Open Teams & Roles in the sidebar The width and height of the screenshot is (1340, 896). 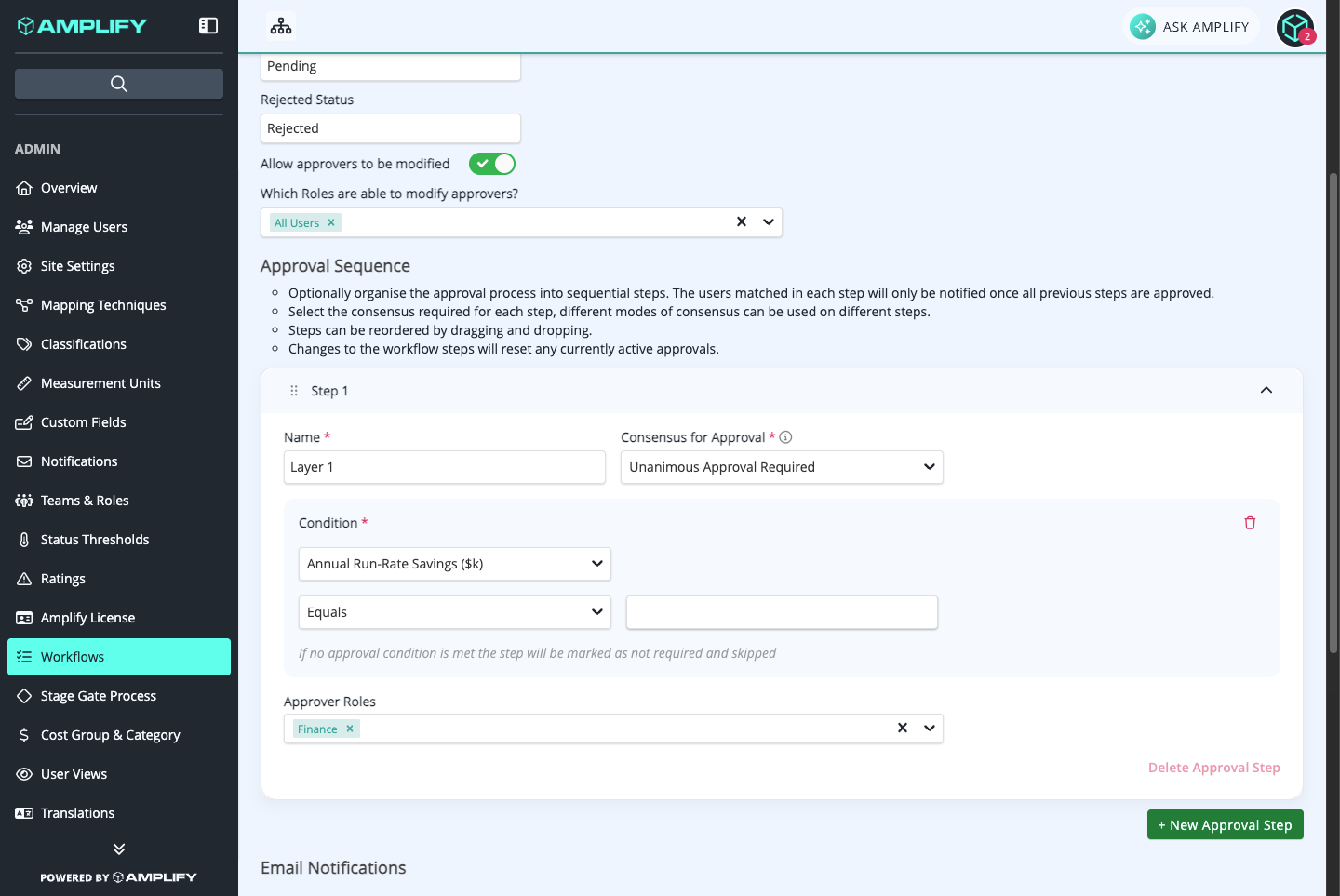click(x=119, y=501)
